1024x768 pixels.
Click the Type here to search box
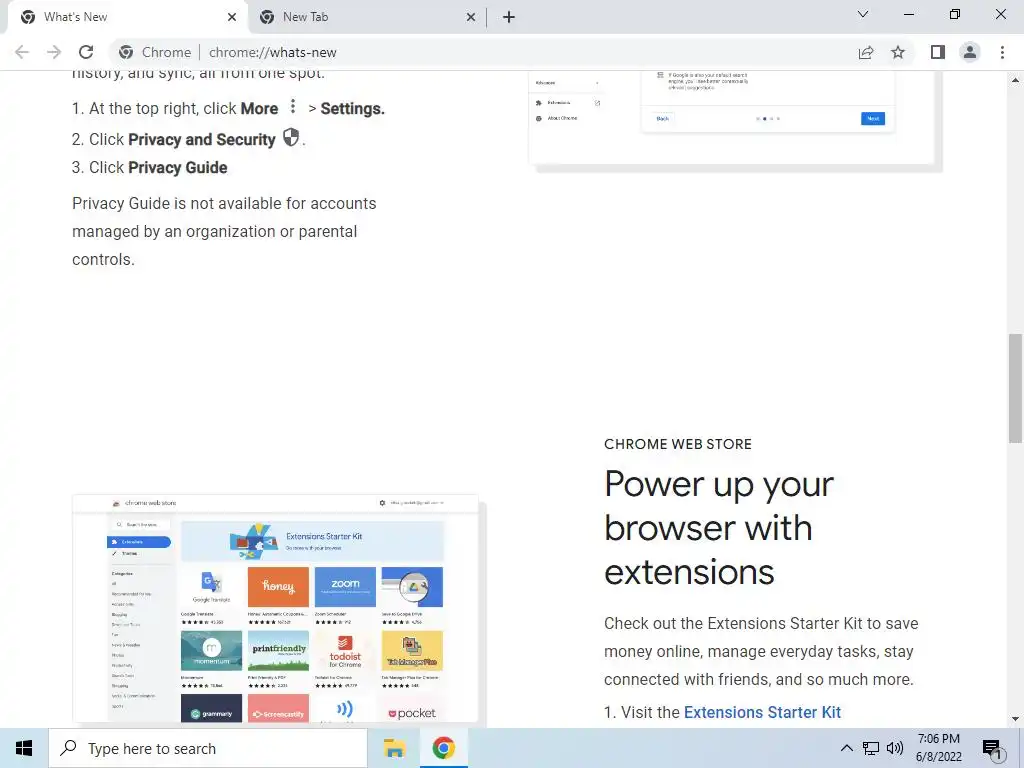208,748
